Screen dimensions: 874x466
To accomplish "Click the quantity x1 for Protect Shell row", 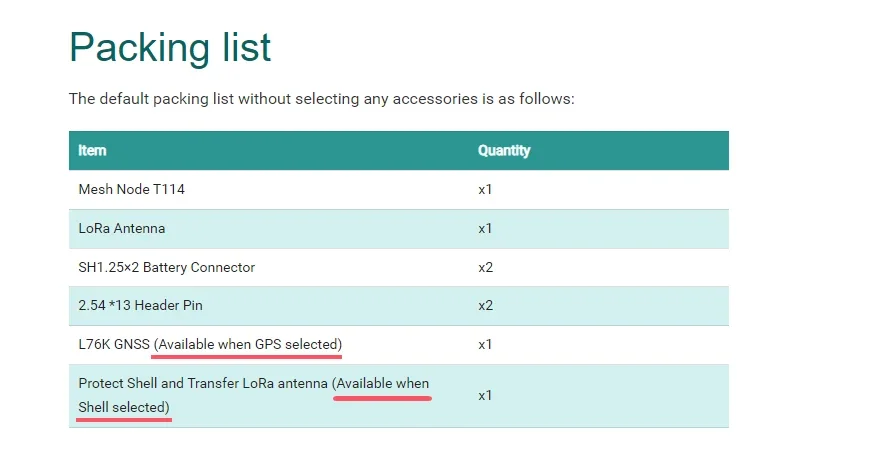I will coord(485,395).
